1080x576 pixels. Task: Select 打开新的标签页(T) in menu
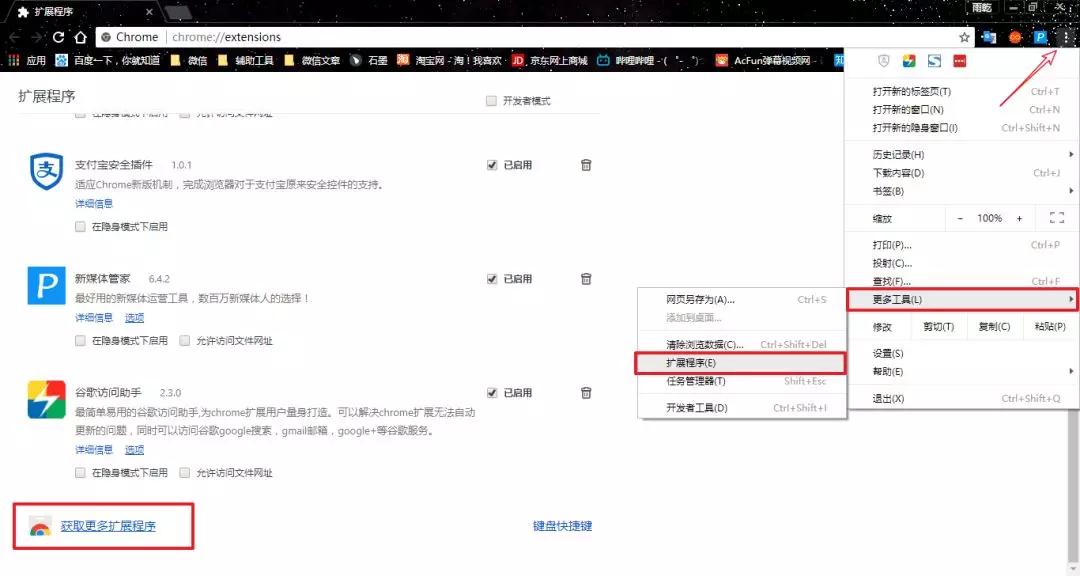962,91
